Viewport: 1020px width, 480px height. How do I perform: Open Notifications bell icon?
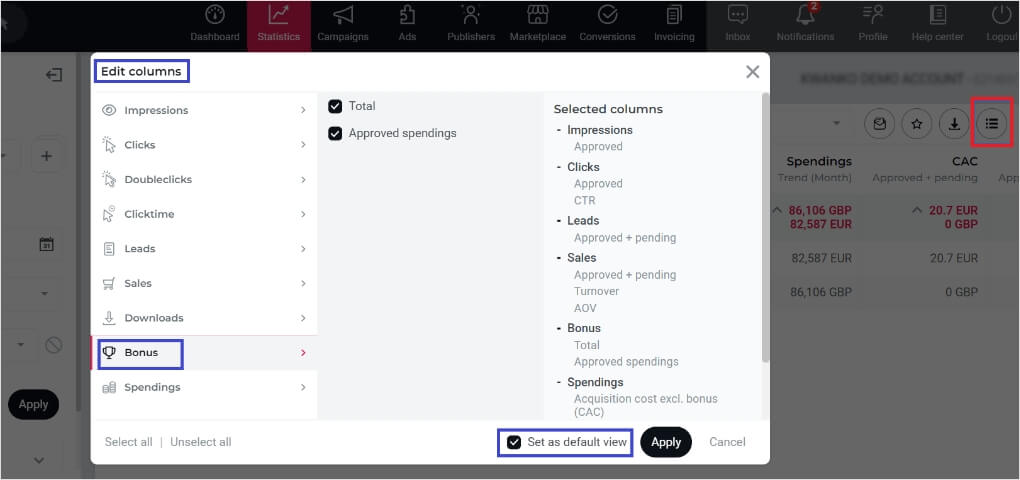(805, 17)
